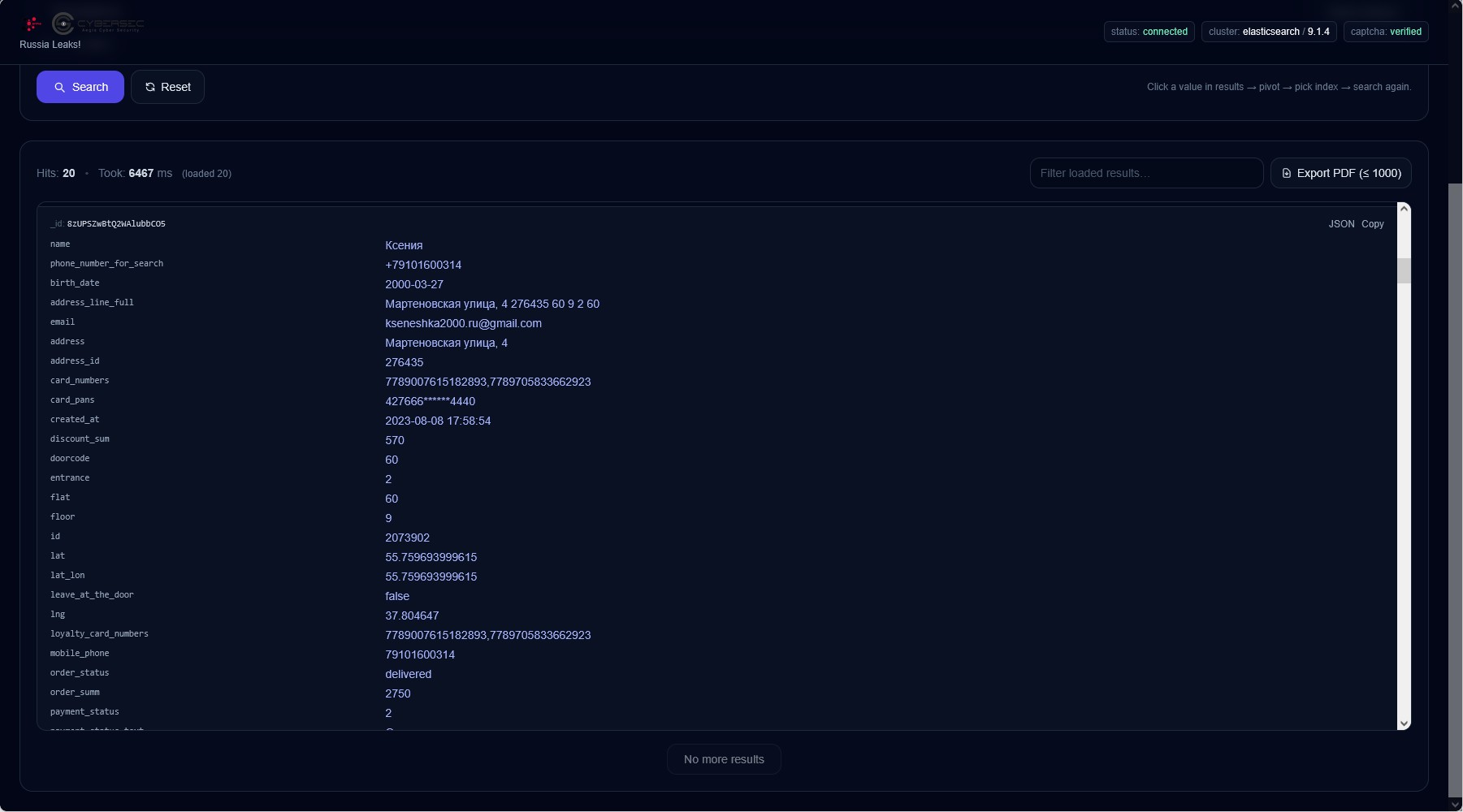
Task: Click the refresh icon on Reset button
Action: click(150, 88)
